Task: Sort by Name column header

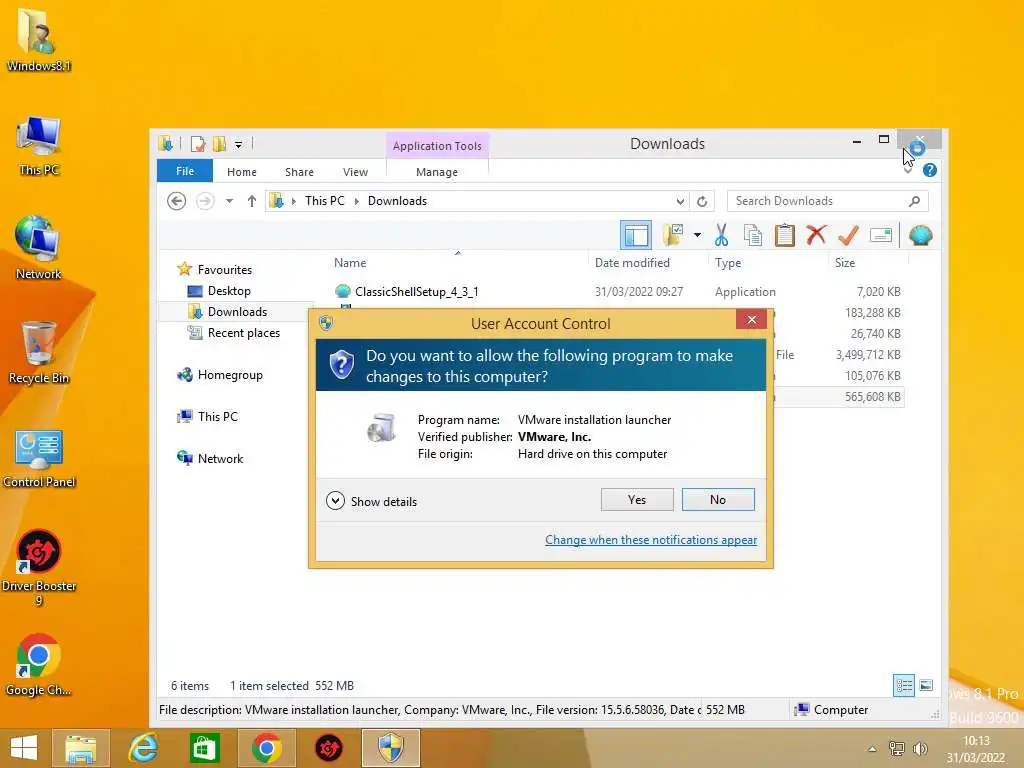Action: [350, 263]
